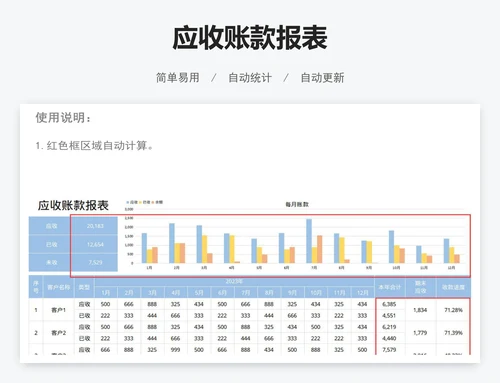
Task: Select 客户1 应收 1月 cell 500
Action: pos(106,304)
